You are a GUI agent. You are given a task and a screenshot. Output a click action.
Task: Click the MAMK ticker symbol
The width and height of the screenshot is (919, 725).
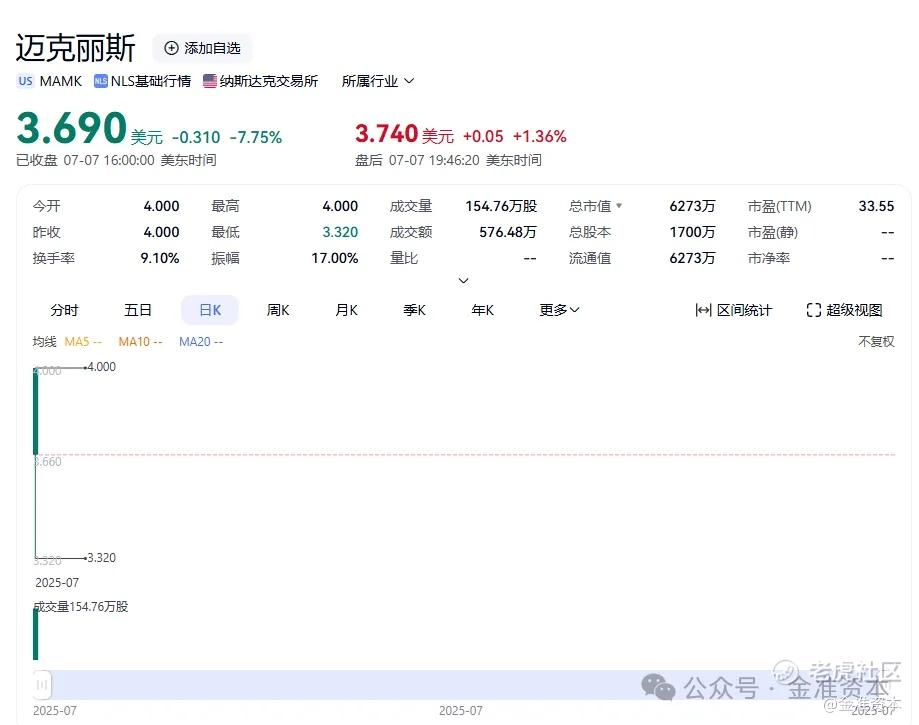(61, 81)
